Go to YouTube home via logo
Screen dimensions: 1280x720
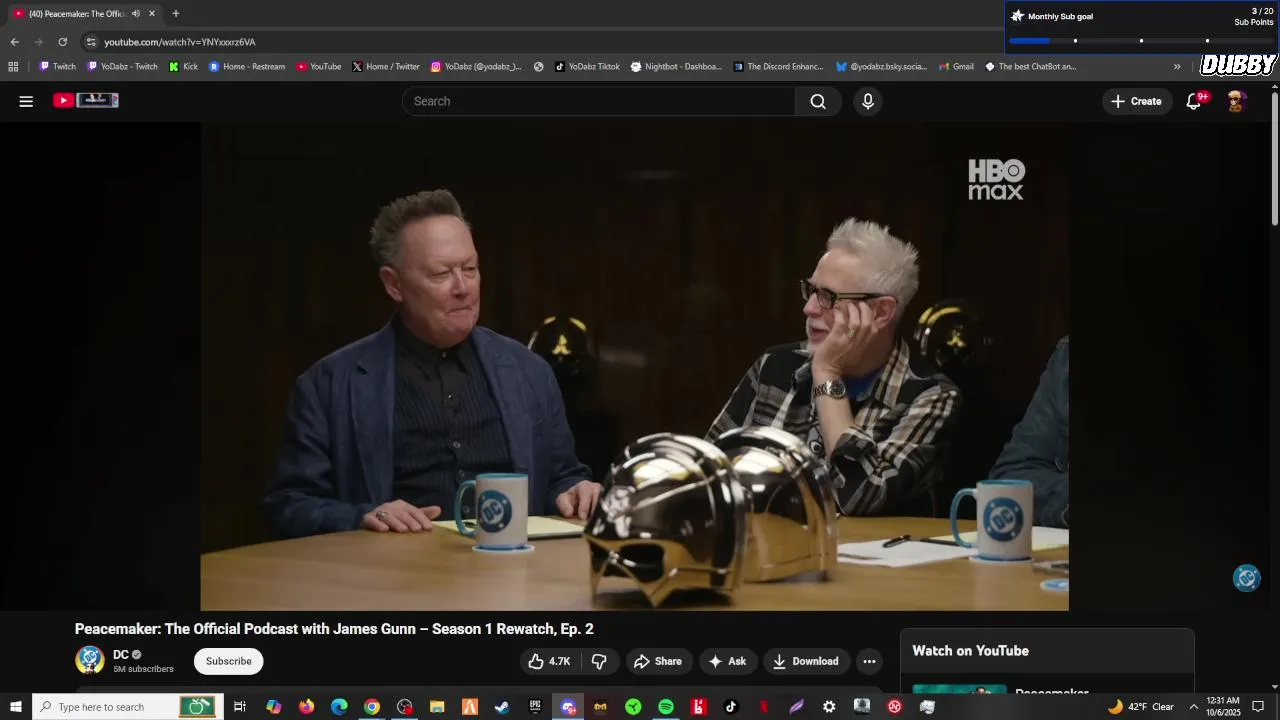click(86, 100)
